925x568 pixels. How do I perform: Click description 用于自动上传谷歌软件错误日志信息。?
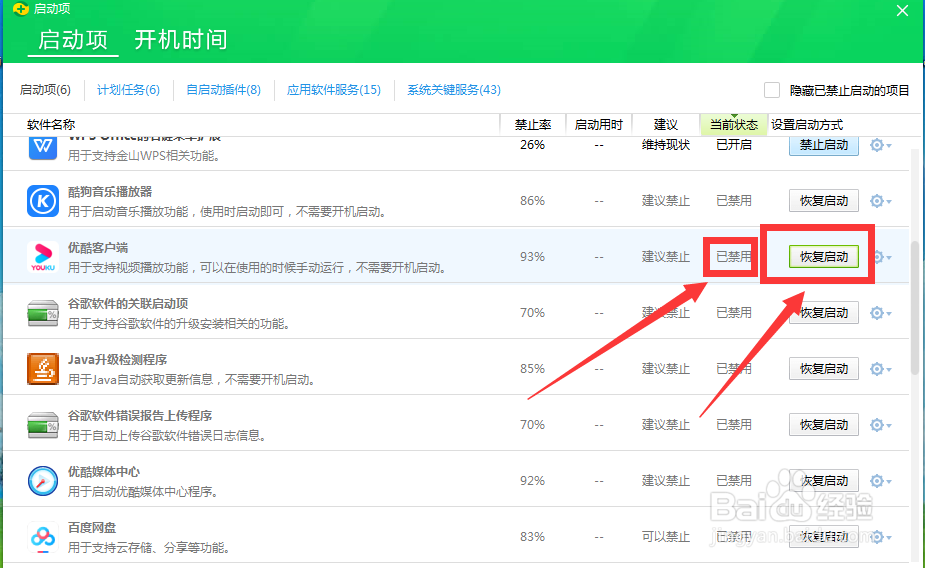[x=169, y=436]
